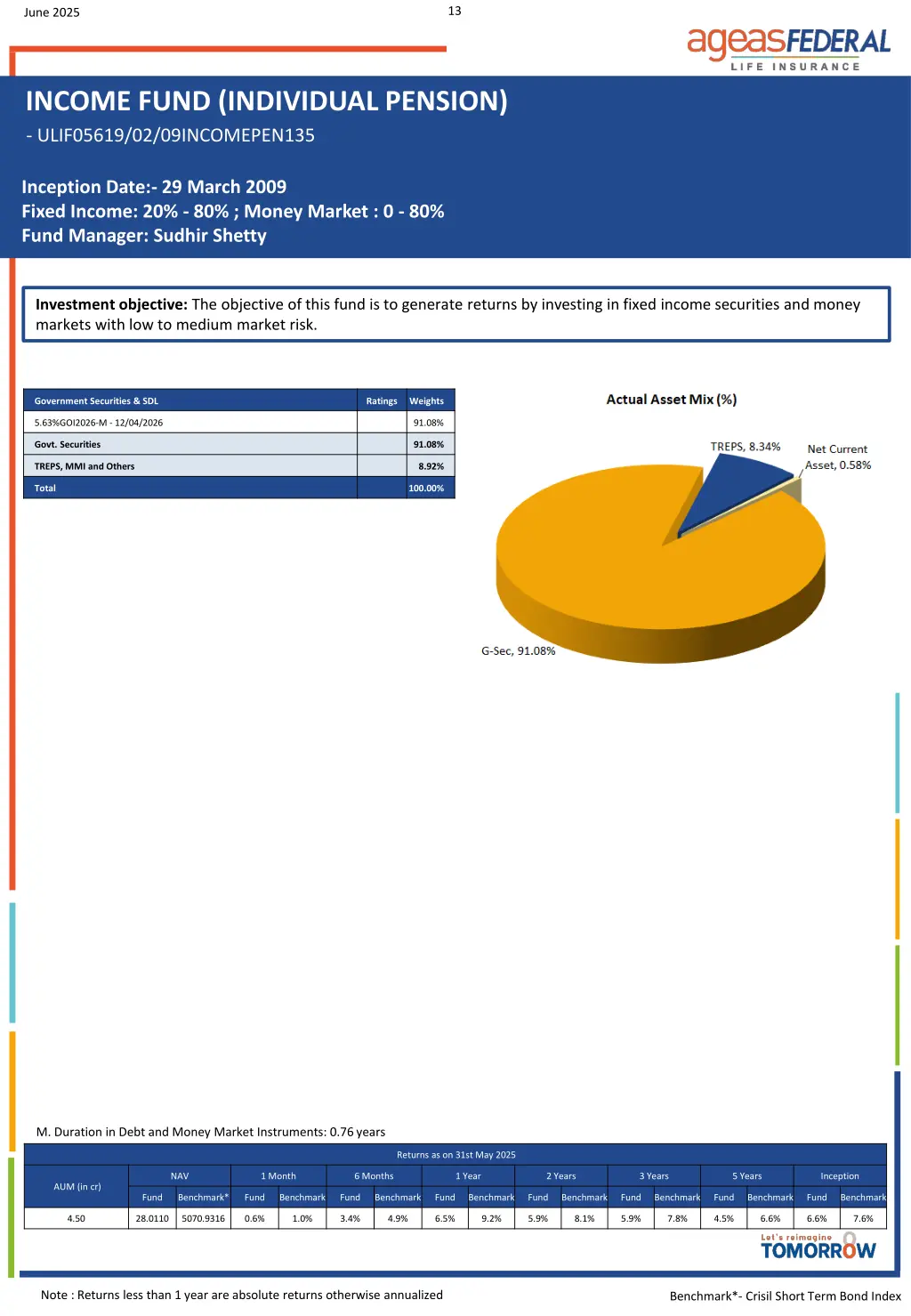Viewport: 911px width, 1316px height.
Task: Click the Actual Asset Mix (%) chart title
Action: click(672, 400)
